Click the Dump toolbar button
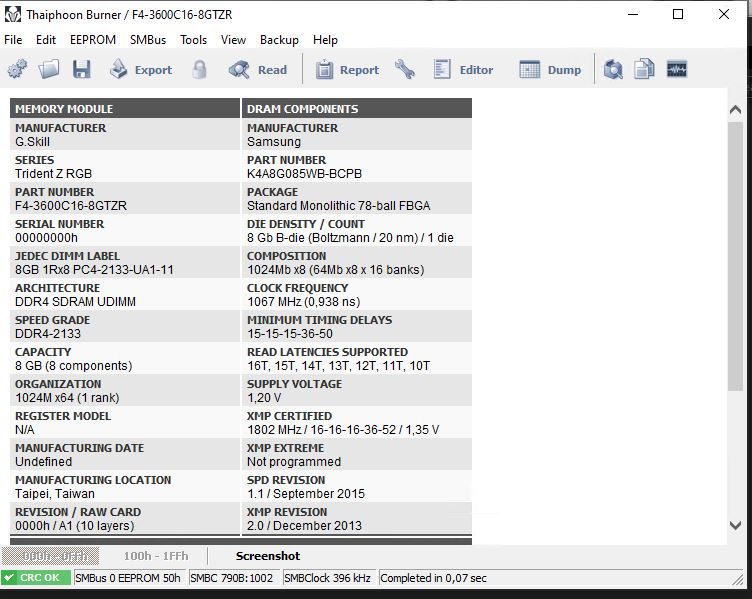This screenshot has width=752, height=599. point(550,70)
